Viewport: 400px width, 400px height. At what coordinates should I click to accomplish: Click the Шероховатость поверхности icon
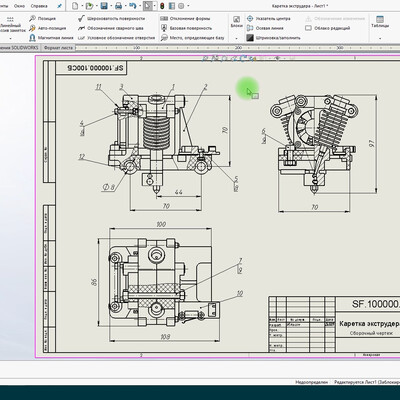point(81,18)
